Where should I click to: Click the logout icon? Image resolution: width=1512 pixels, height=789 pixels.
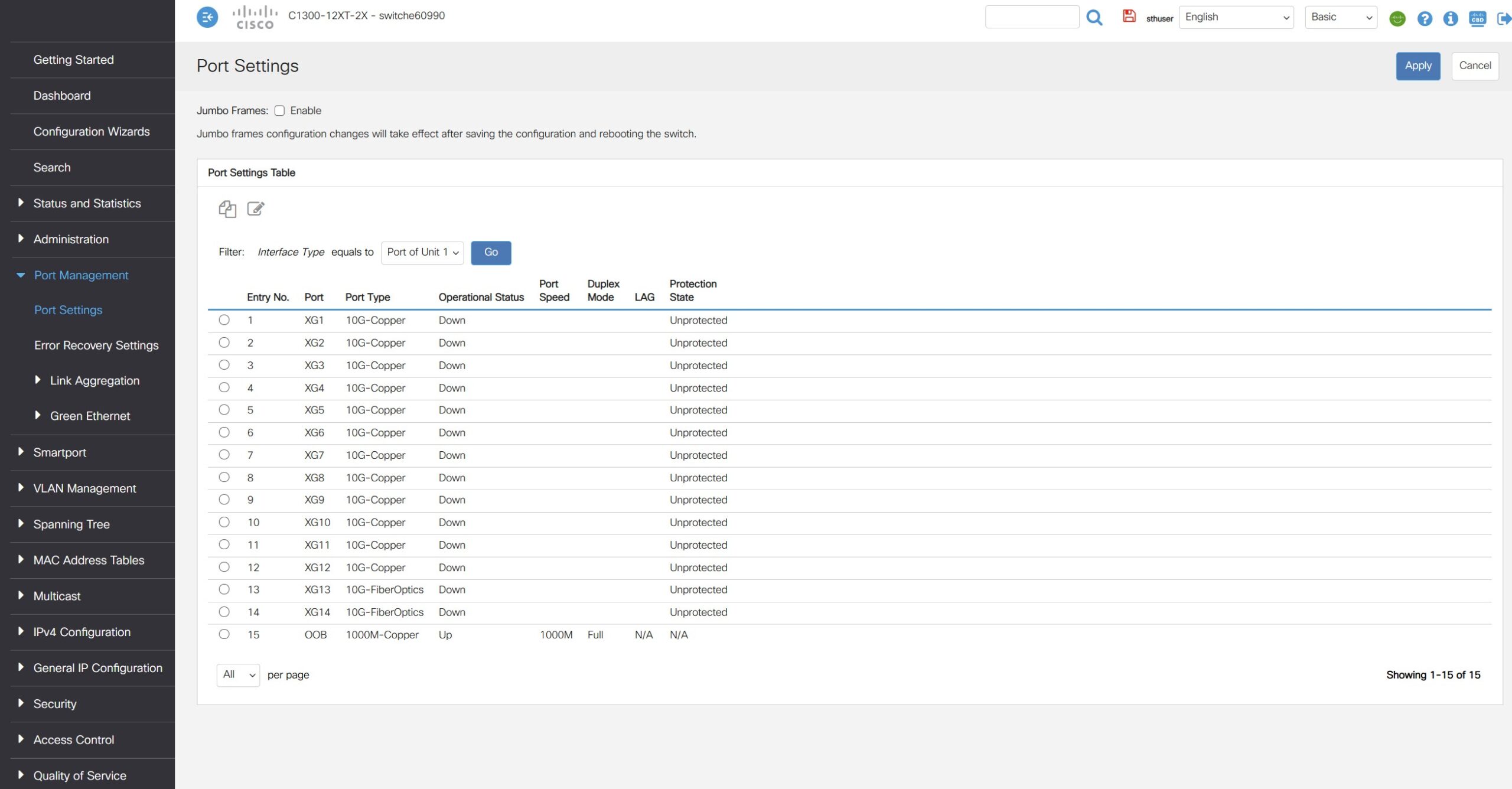click(x=1503, y=19)
